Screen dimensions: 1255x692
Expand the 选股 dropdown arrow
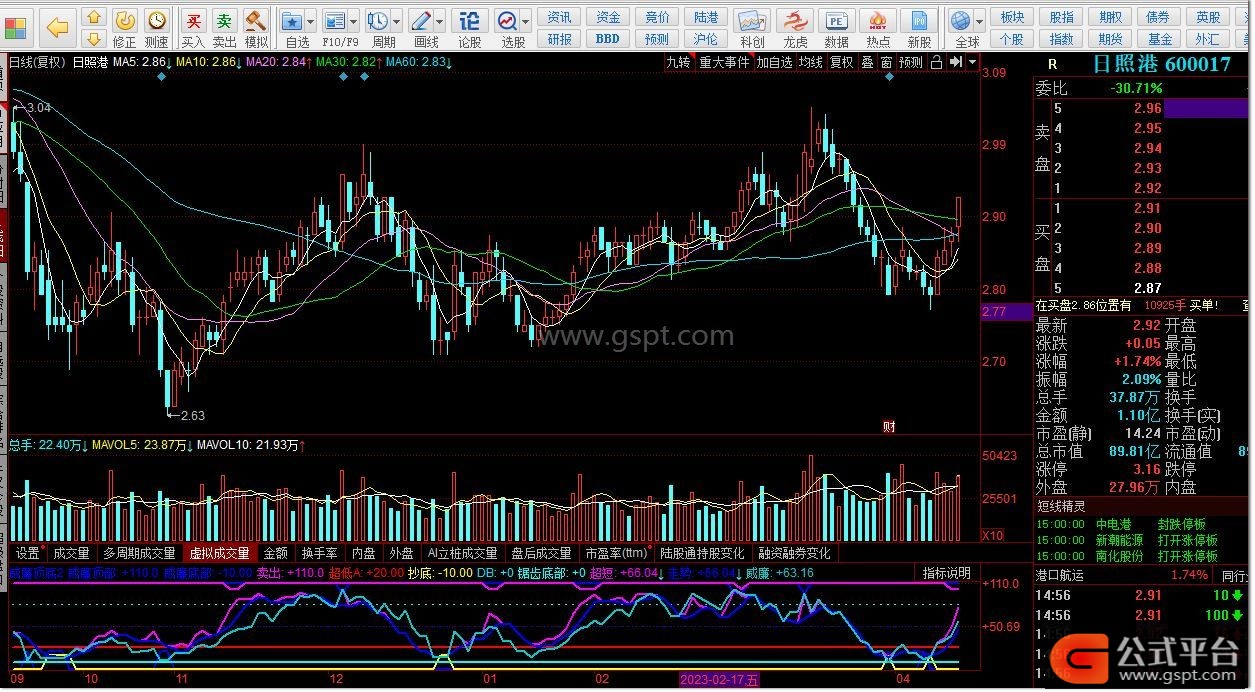[527, 21]
